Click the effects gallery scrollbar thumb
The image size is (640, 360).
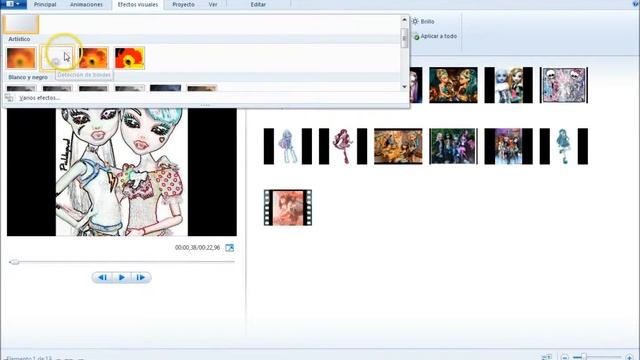[x=404, y=38]
